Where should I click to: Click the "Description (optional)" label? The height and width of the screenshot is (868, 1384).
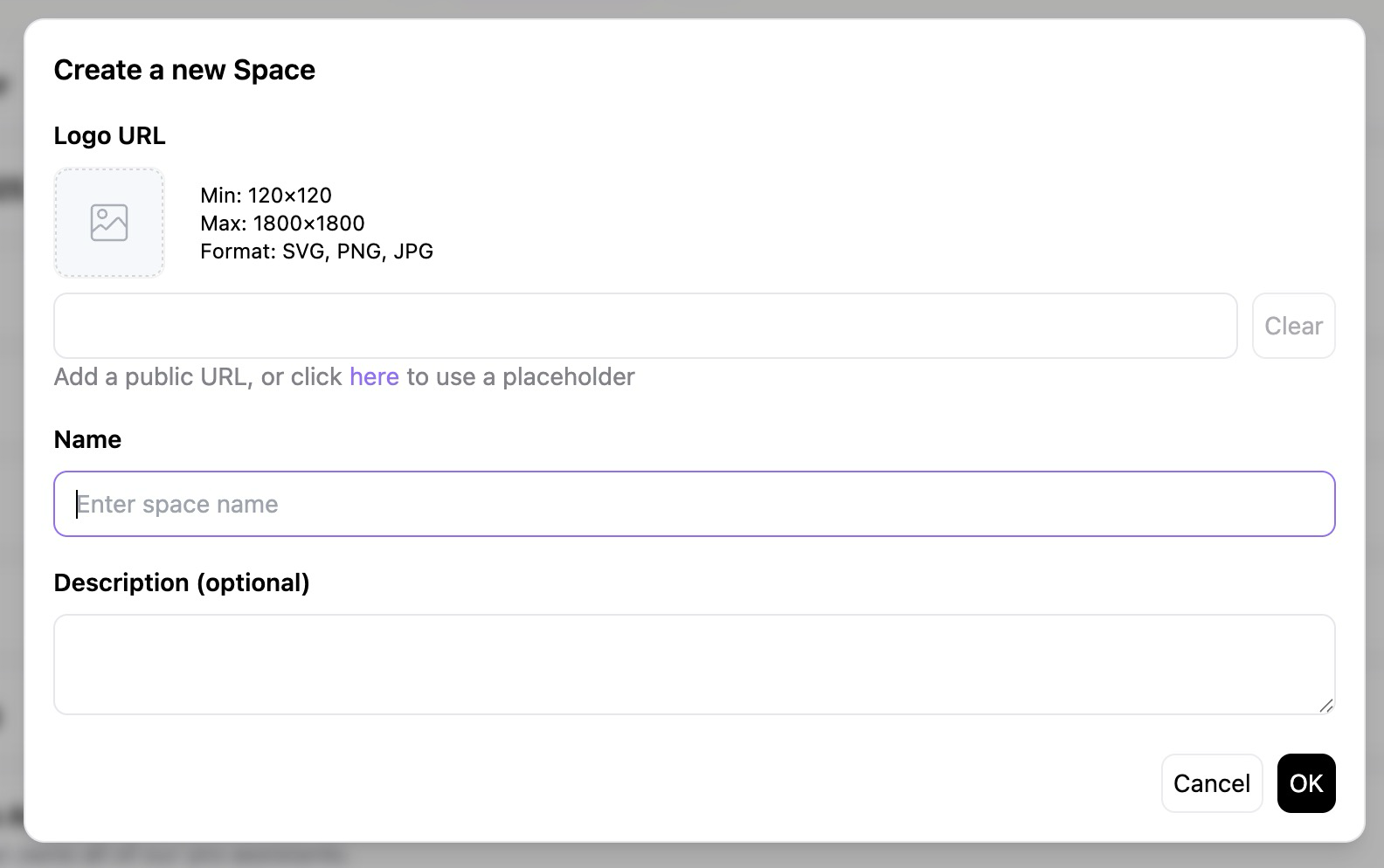click(182, 582)
